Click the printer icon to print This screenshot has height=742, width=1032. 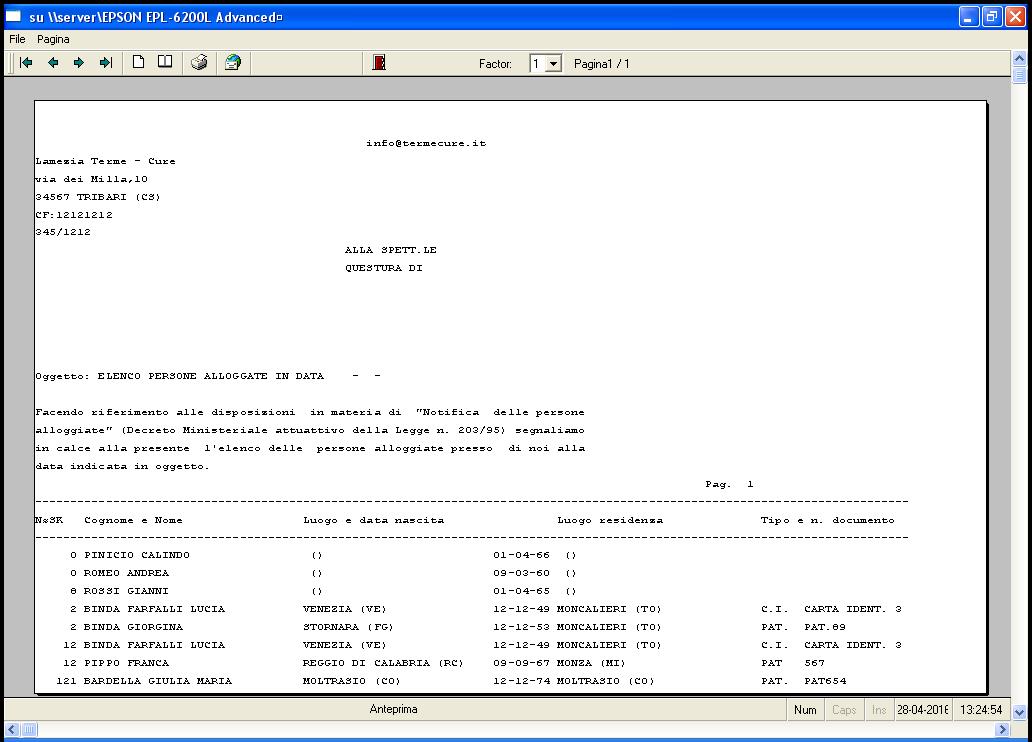click(x=199, y=63)
